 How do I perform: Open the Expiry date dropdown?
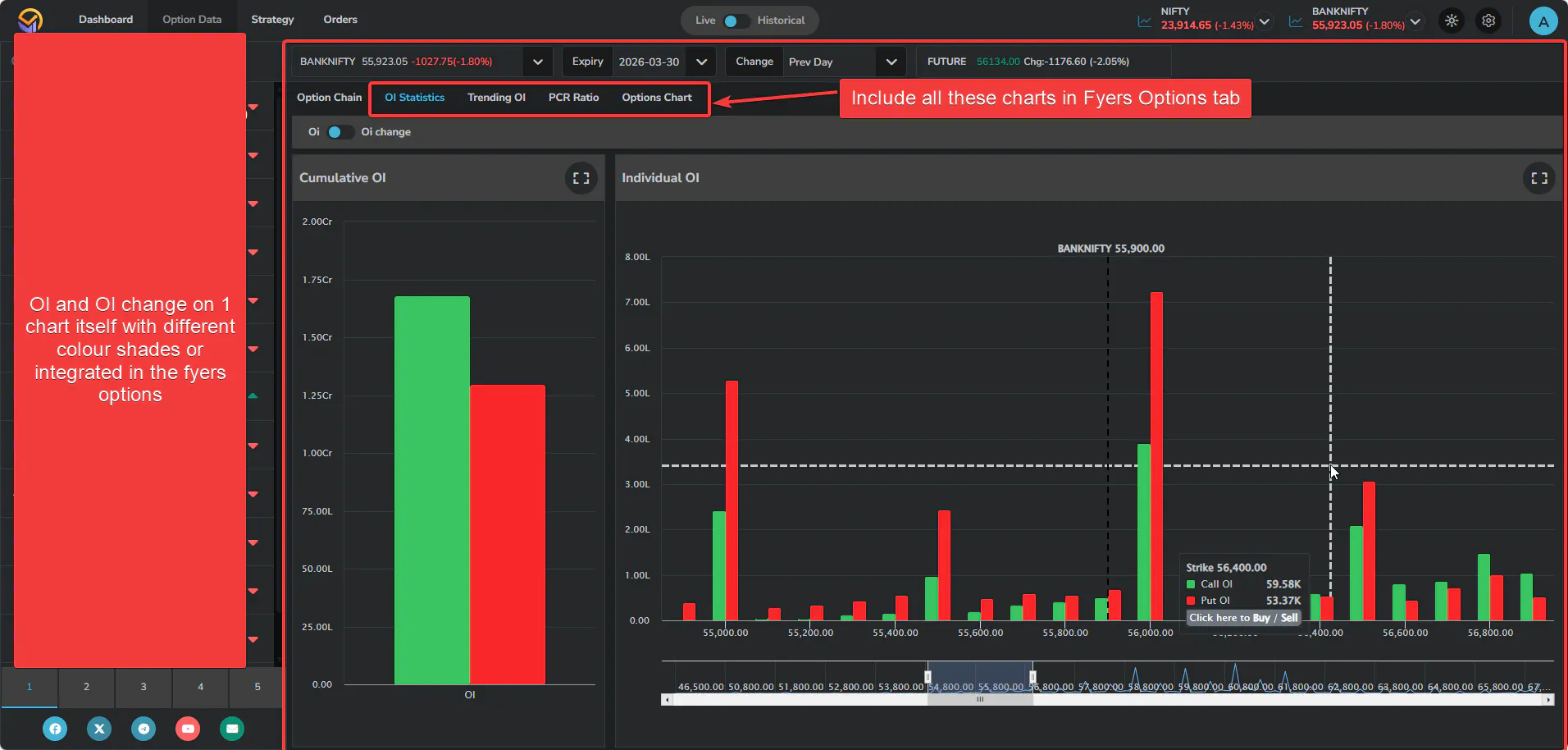tap(701, 62)
